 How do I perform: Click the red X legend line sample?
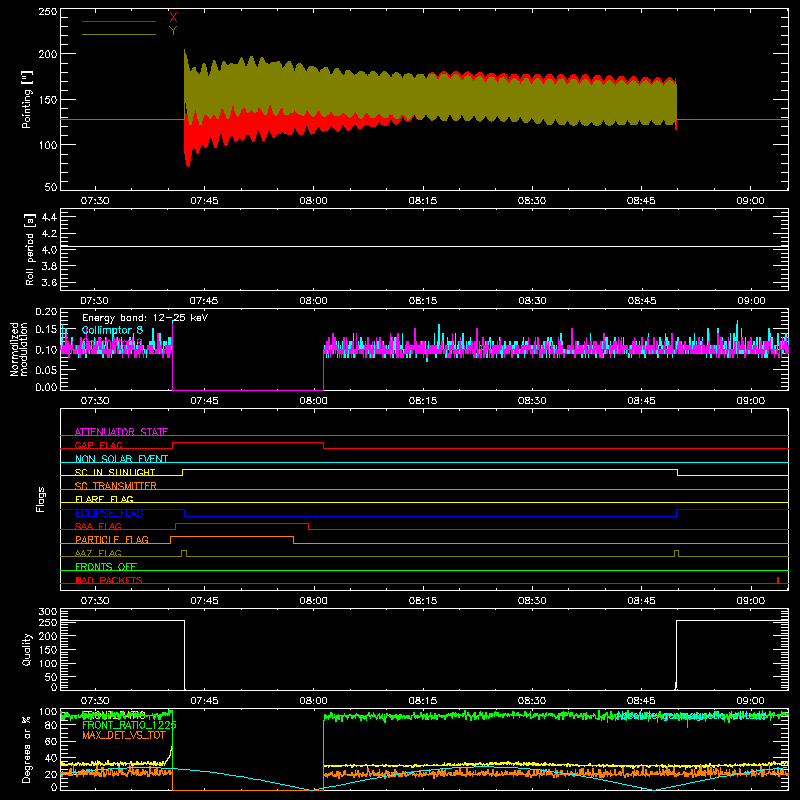pos(119,21)
